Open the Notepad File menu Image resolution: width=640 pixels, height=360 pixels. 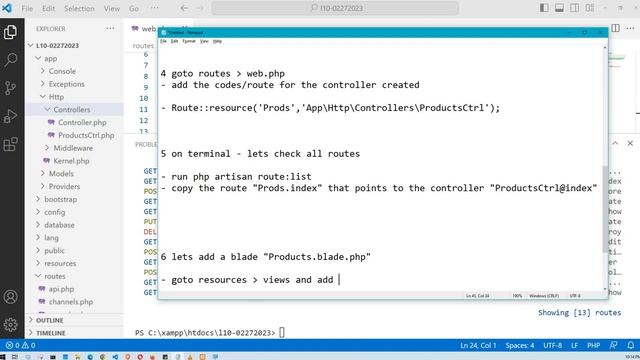163,41
